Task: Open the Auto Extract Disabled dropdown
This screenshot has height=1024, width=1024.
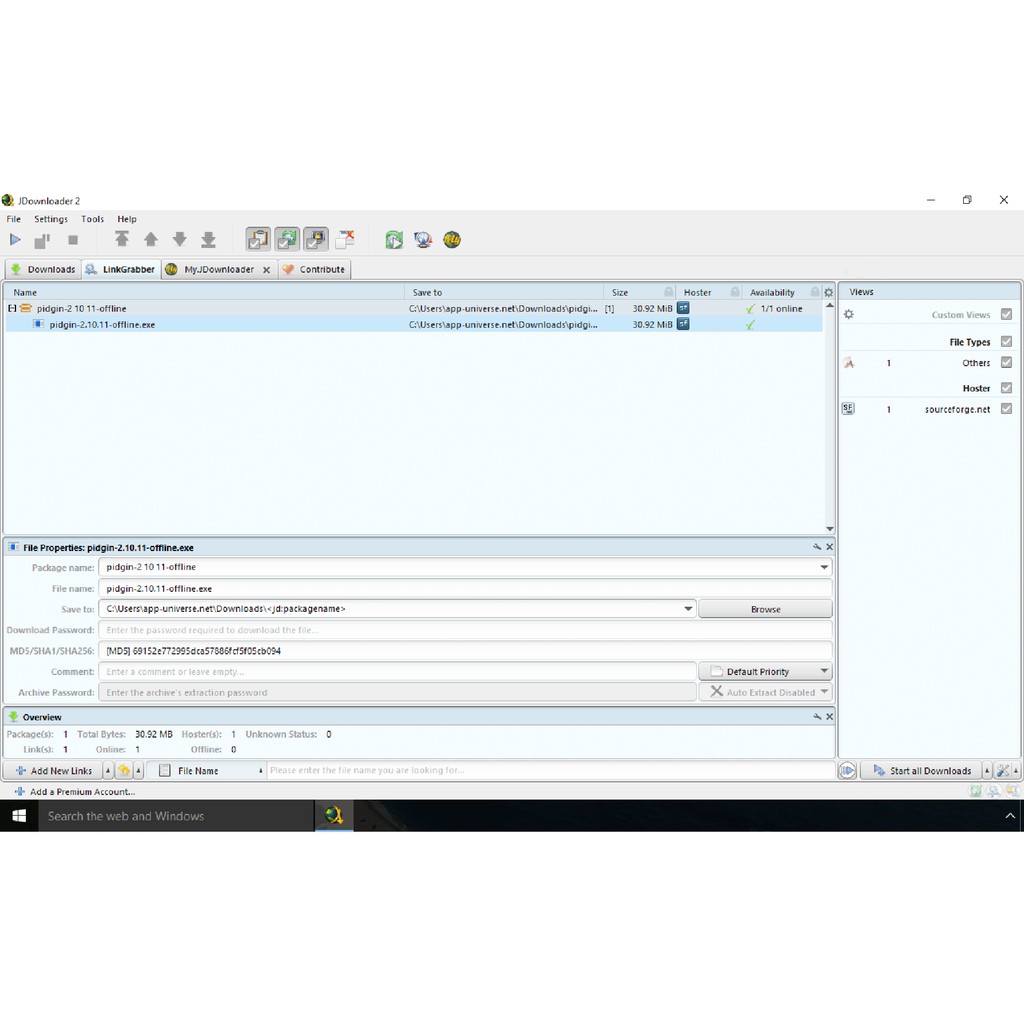Action: (x=765, y=692)
